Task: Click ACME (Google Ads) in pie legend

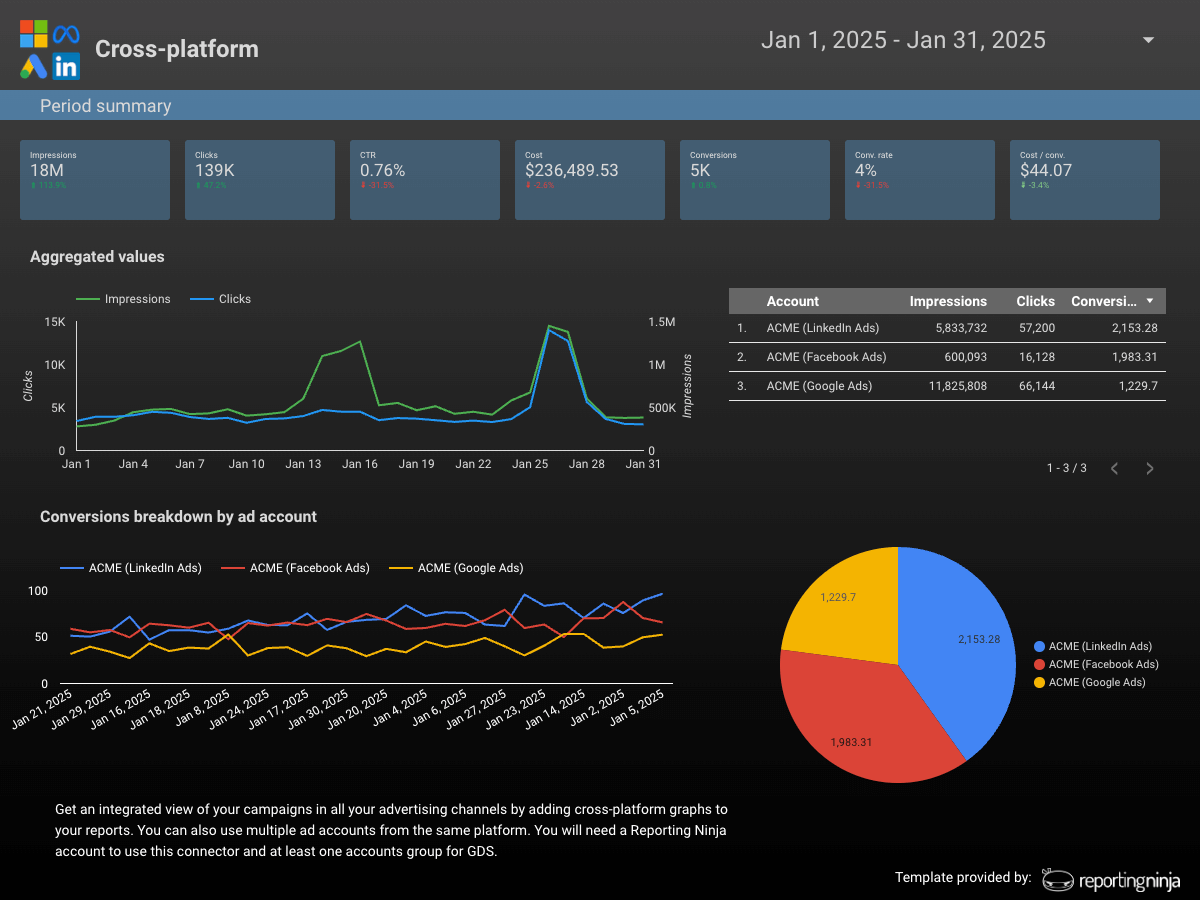Action: tap(1090, 682)
